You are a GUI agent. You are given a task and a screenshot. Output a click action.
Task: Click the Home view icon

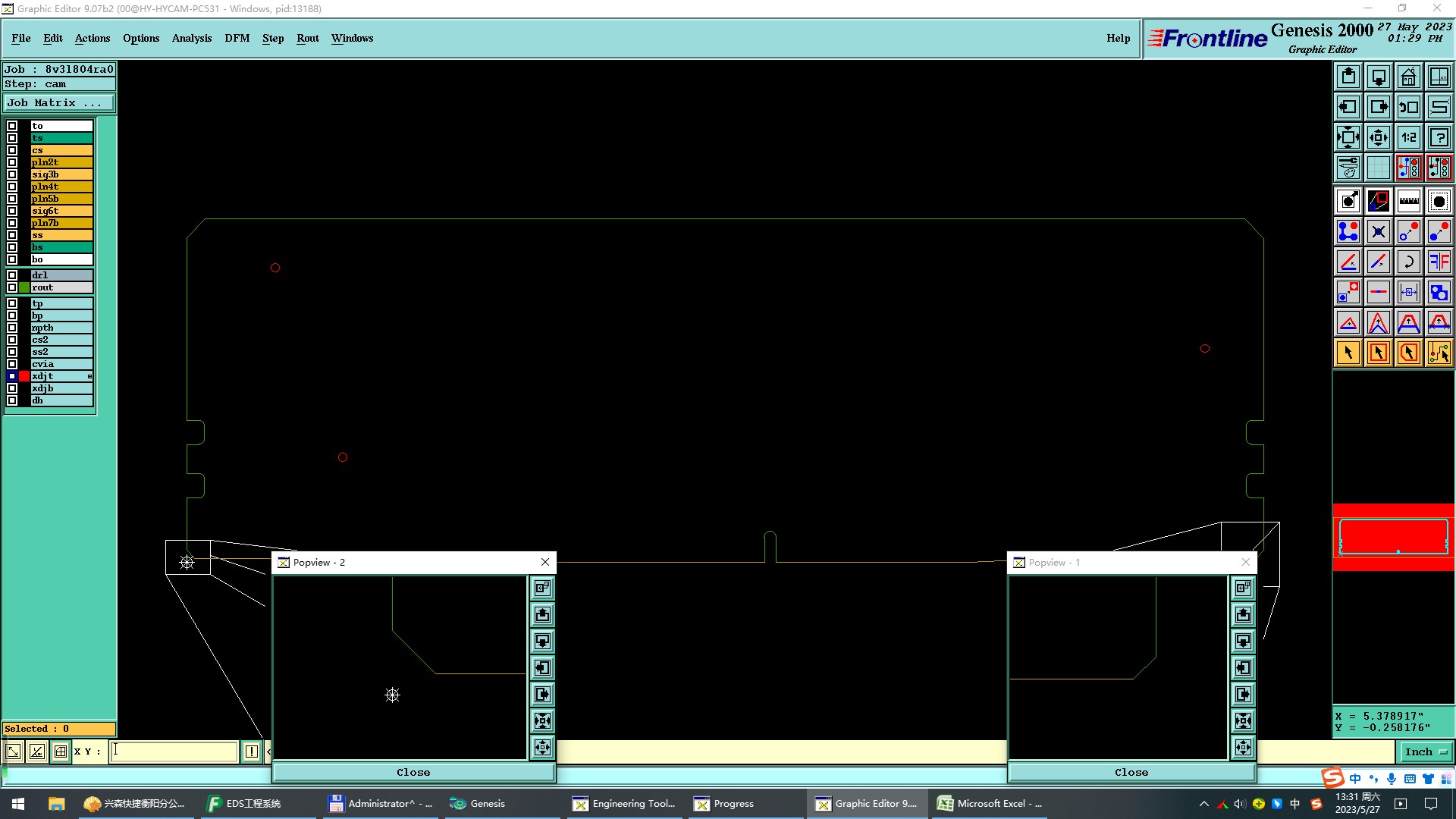click(1408, 77)
